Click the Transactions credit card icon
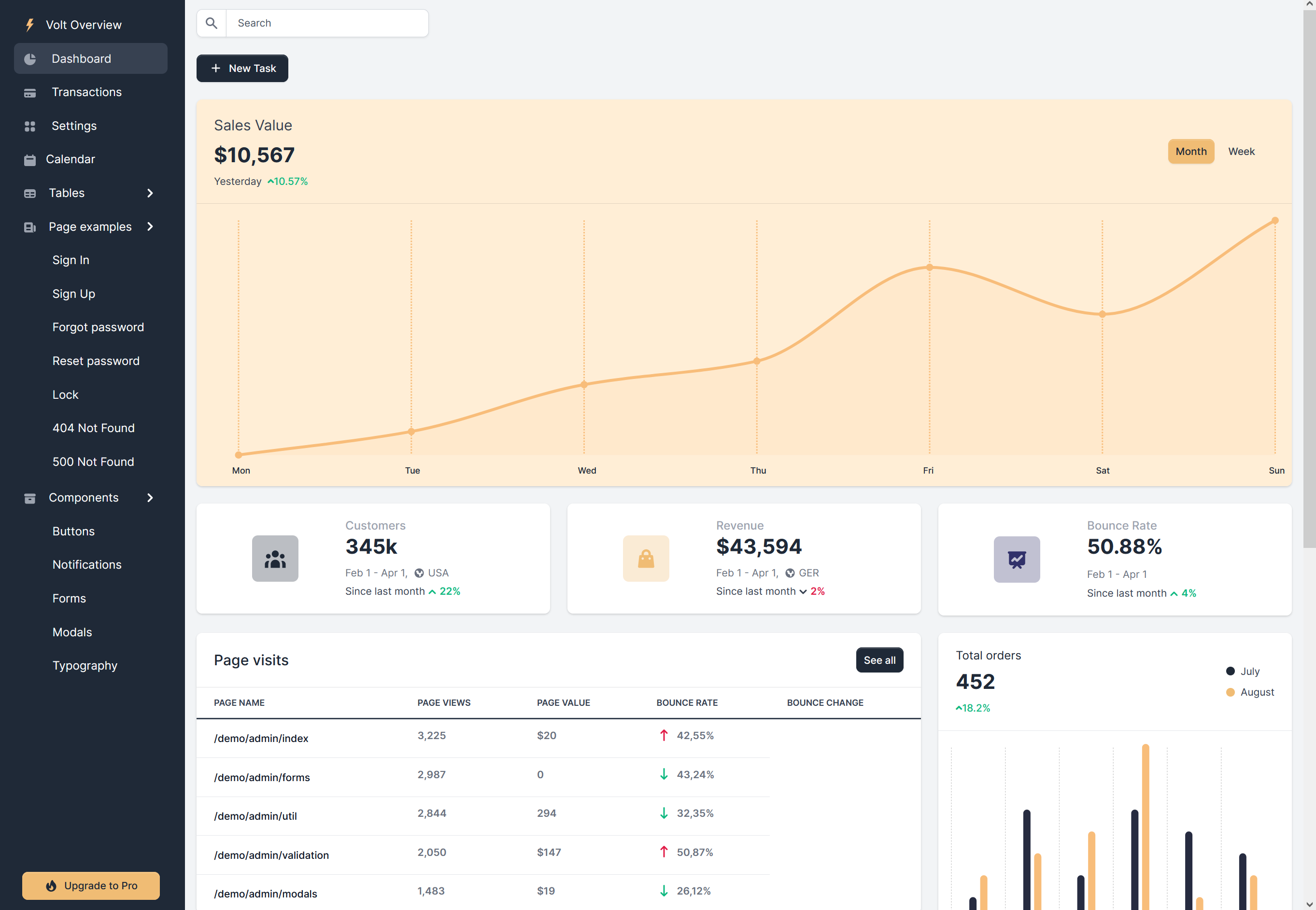 30,93
